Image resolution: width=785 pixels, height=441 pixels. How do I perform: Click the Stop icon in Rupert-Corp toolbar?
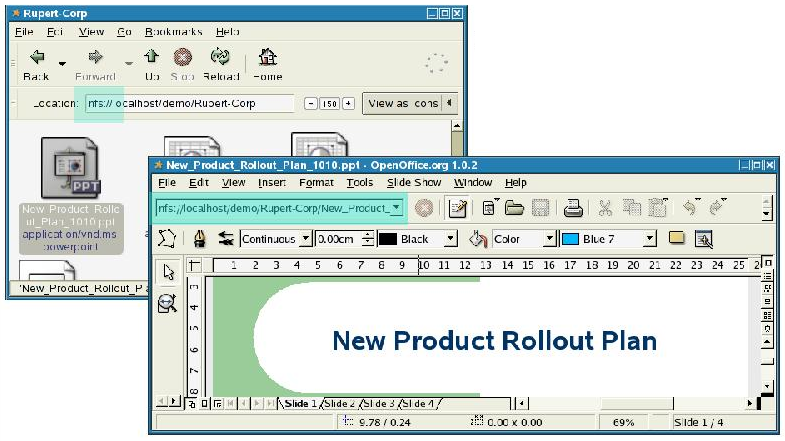183,57
